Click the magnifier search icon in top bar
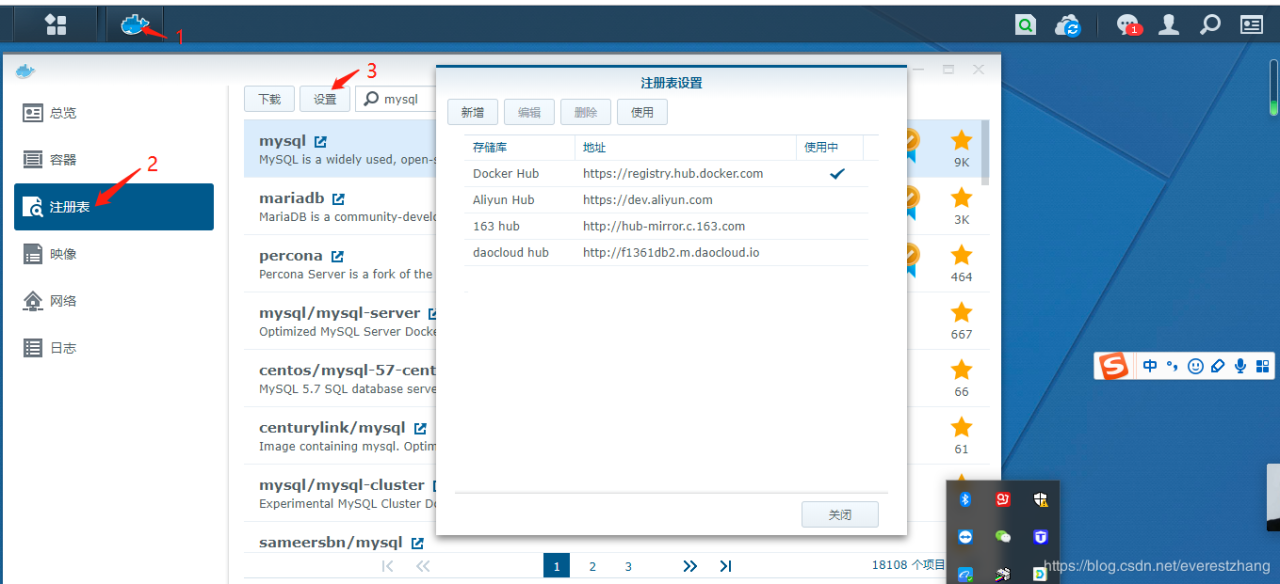 tap(1210, 25)
